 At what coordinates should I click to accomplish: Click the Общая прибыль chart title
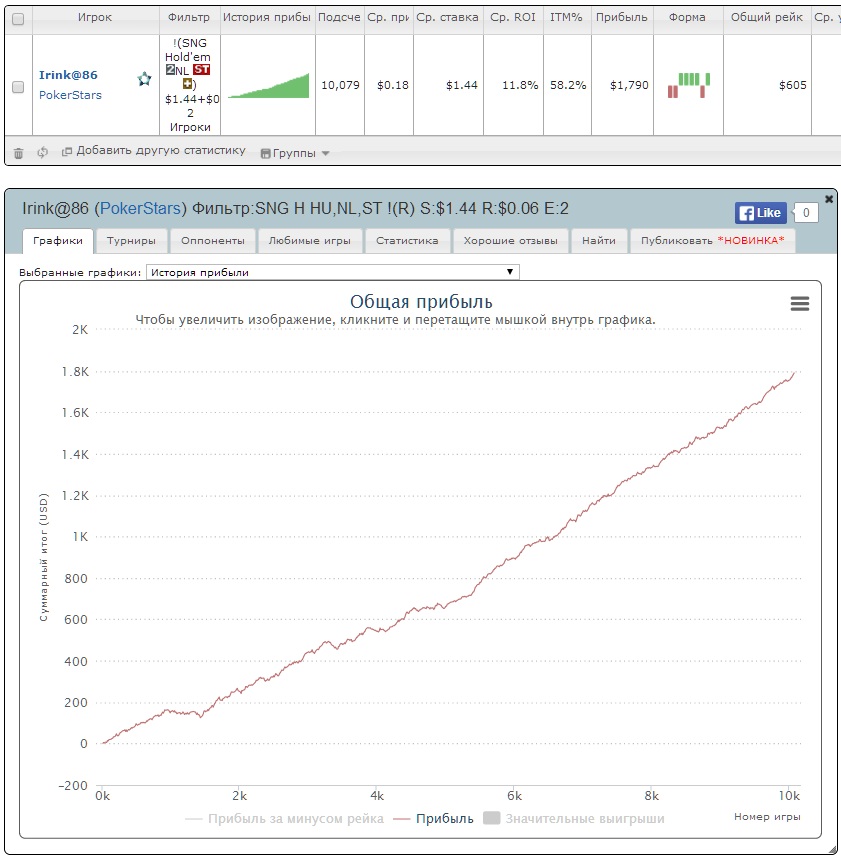coord(421,302)
